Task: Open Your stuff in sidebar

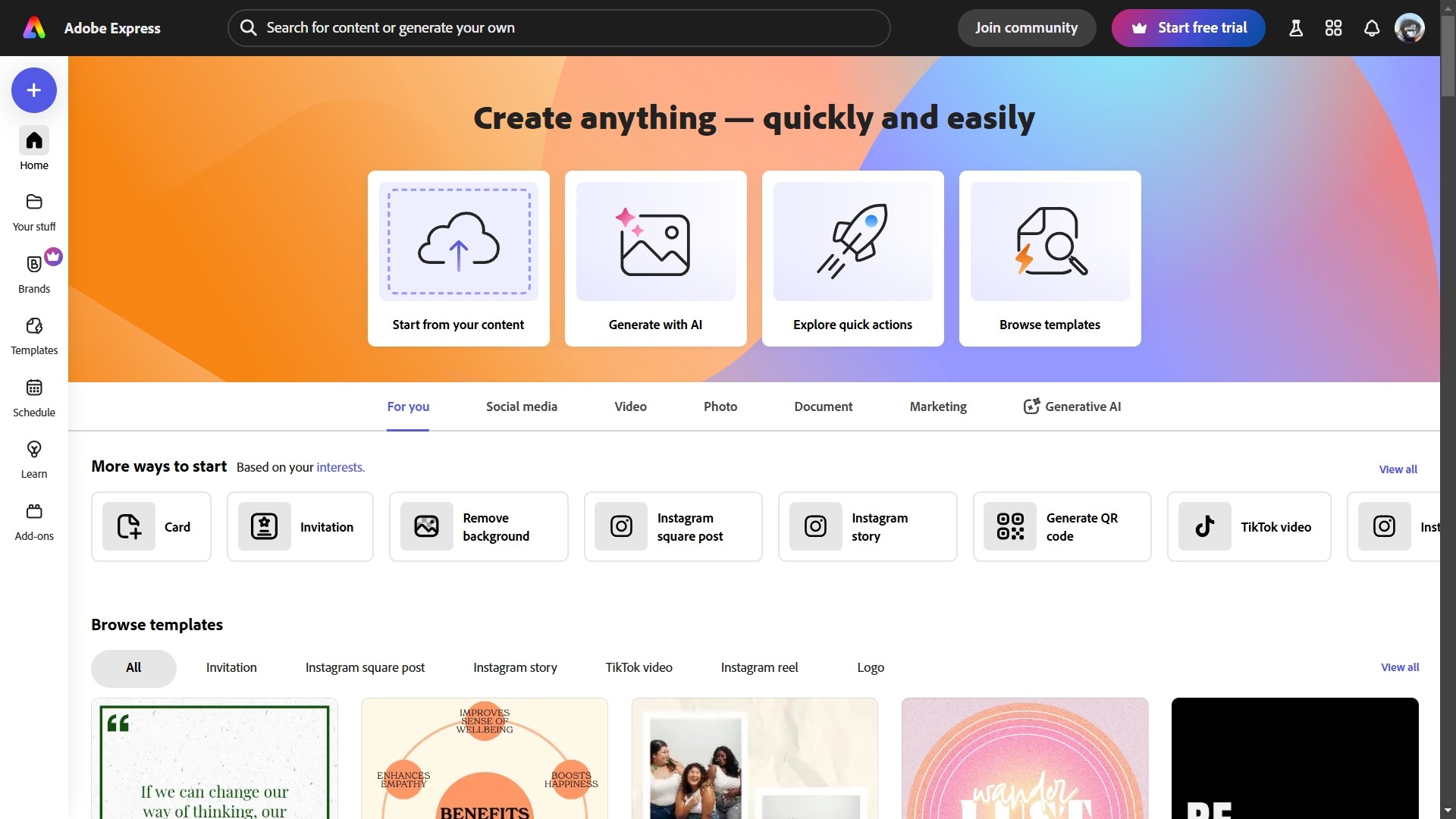Action: (x=33, y=212)
